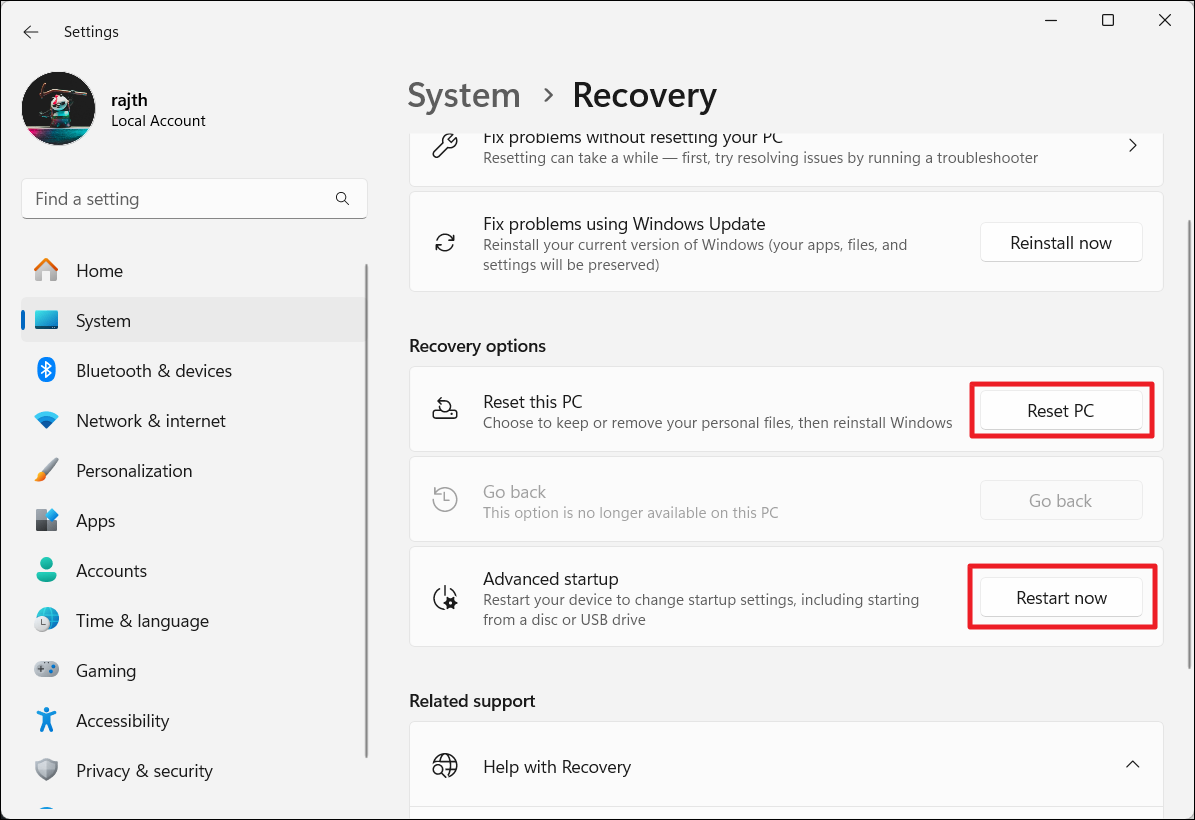Click the Privacy & security shield icon
1195x820 pixels.
click(46, 770)
